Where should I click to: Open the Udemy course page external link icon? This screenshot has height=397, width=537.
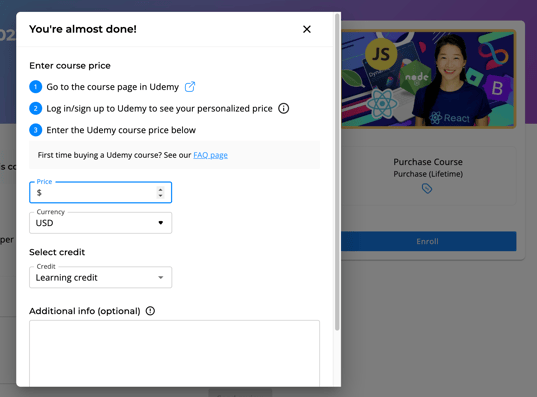point(190,87)
